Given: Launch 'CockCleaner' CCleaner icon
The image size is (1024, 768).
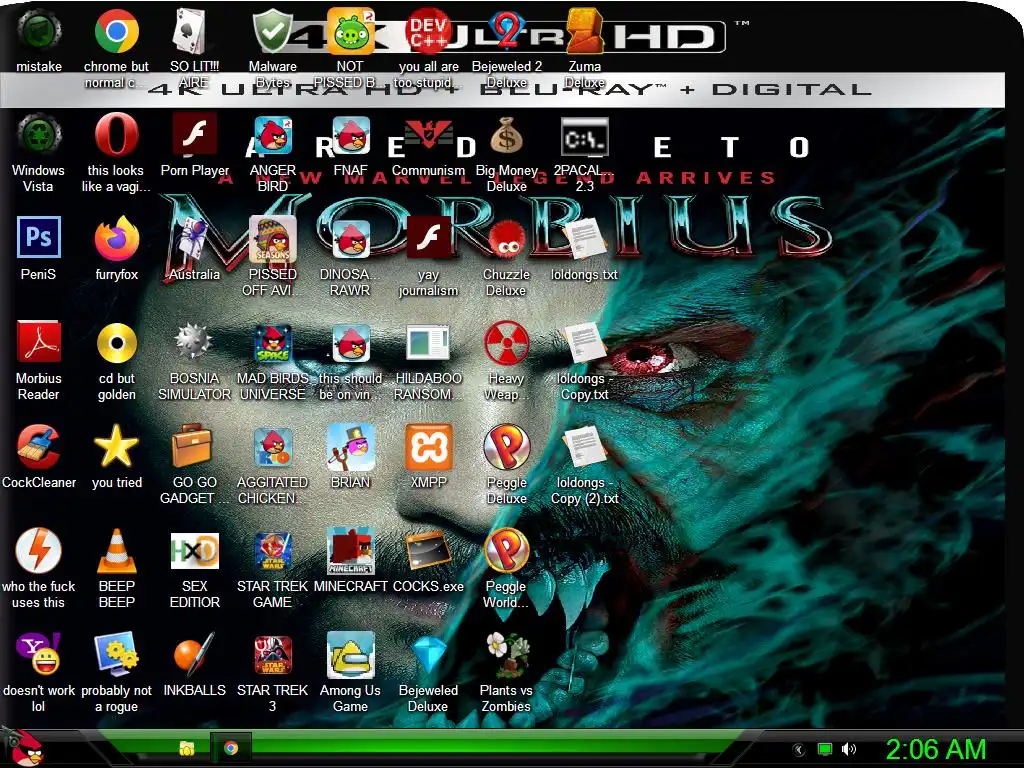Looking at the screenshot, I should click(39, 447).
